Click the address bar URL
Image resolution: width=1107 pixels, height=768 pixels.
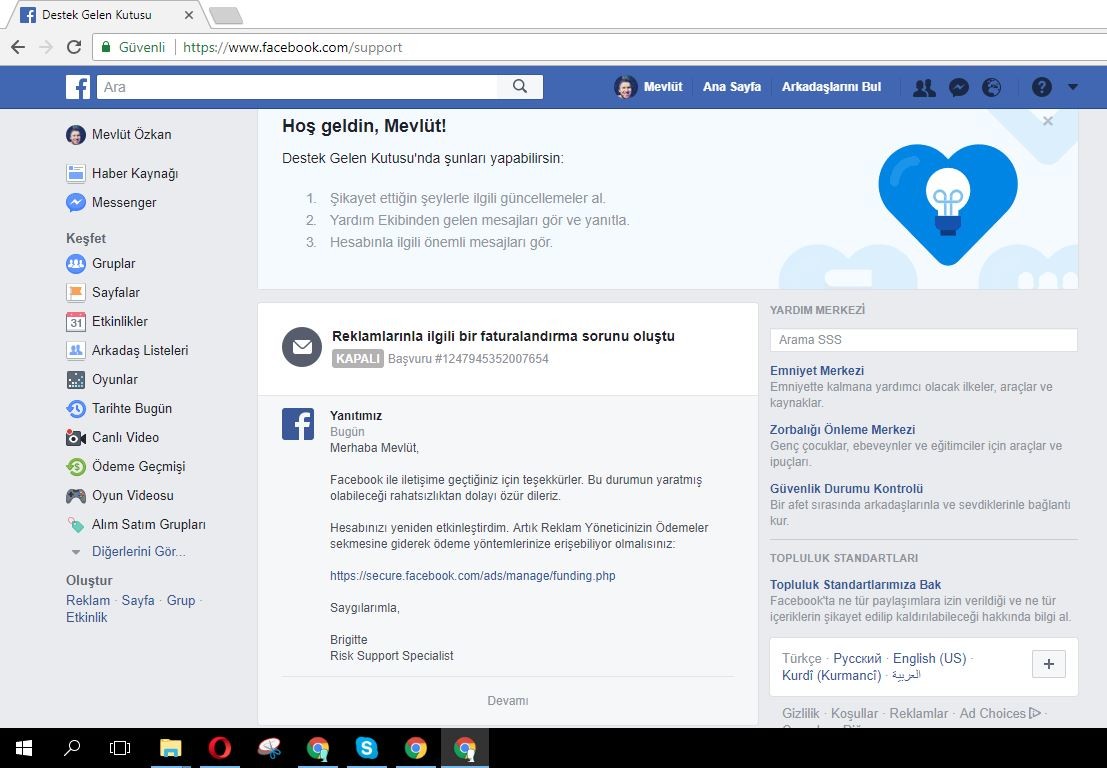click(x=292, y=47)
